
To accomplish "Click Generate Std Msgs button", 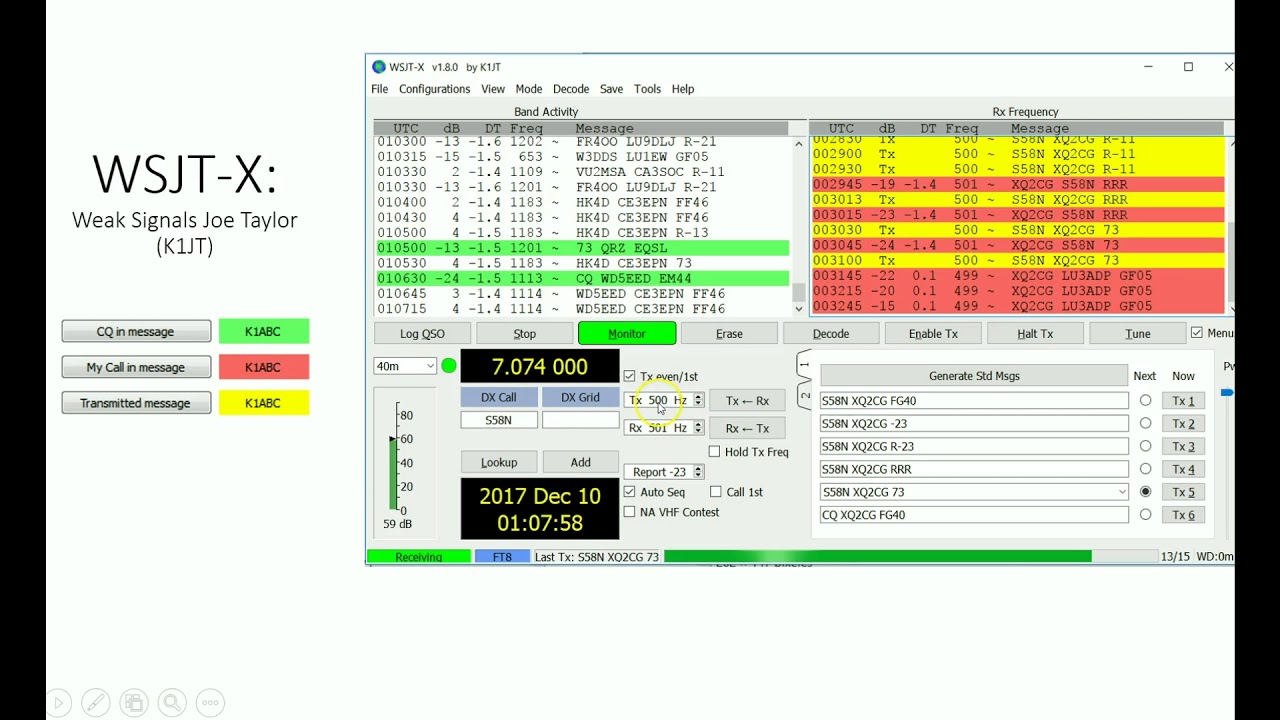I will 974,376.
